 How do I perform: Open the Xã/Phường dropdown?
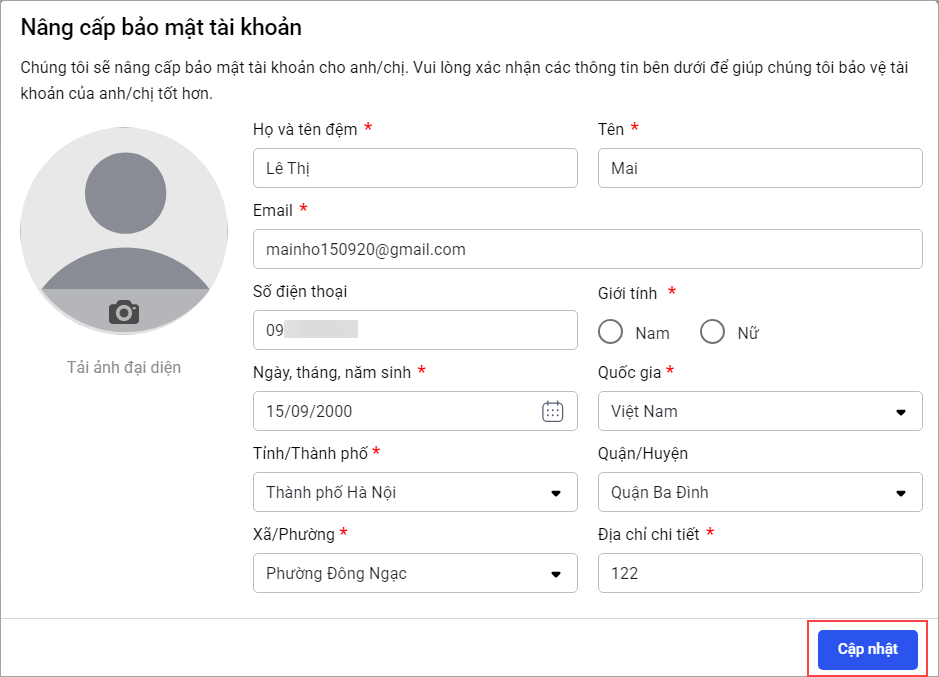pos(415,573)
